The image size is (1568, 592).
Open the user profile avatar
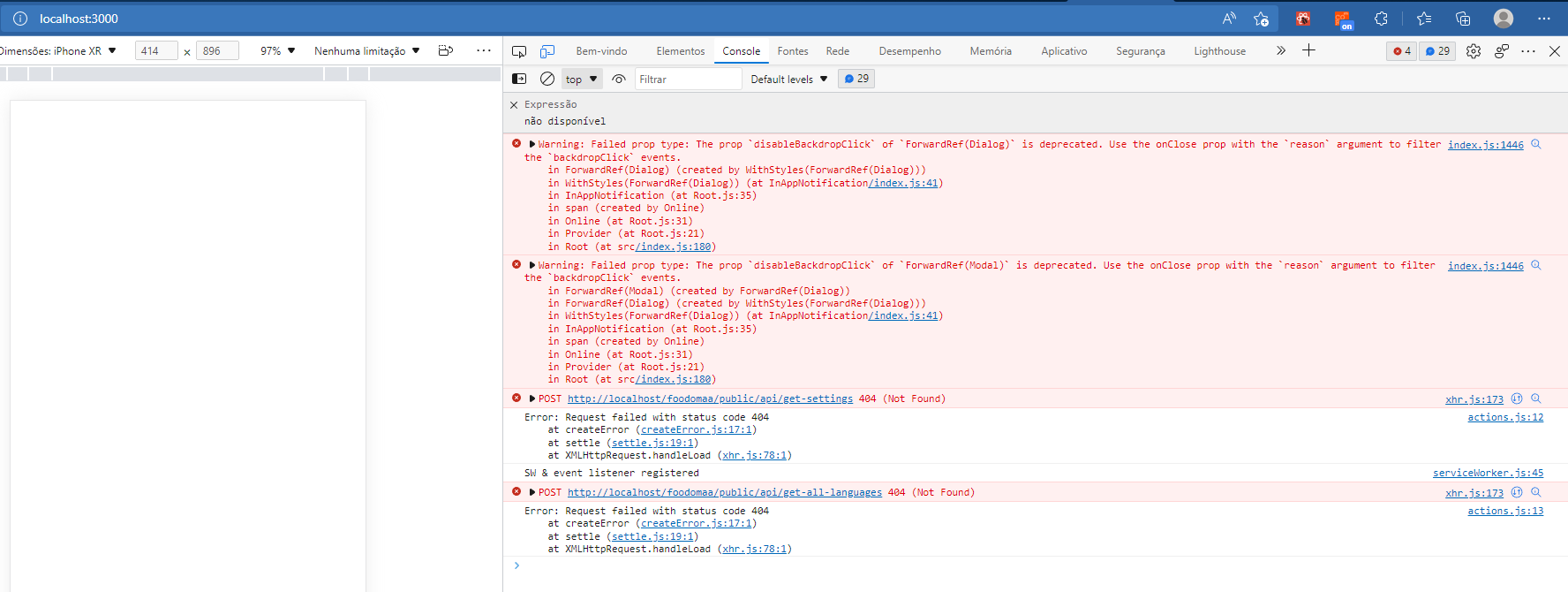[1504, 19]
